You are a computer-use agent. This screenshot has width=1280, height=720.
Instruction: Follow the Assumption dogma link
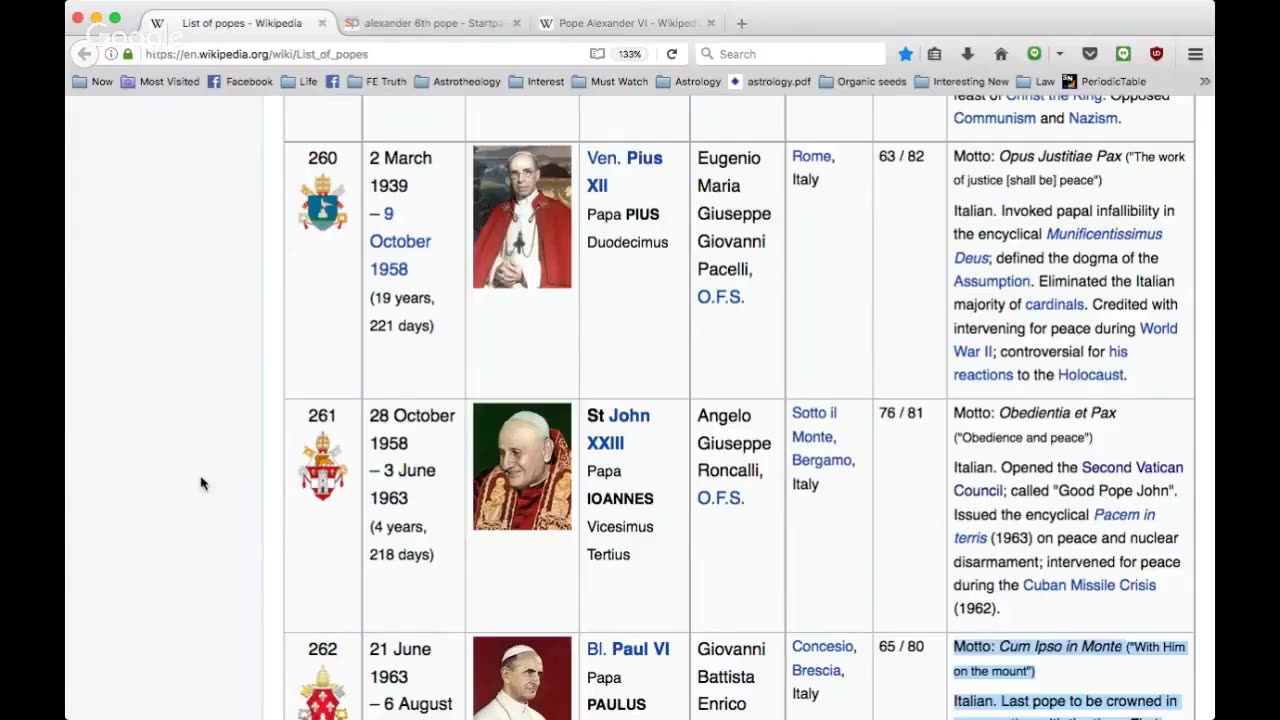pyautogui.click(x=991, y=281)
